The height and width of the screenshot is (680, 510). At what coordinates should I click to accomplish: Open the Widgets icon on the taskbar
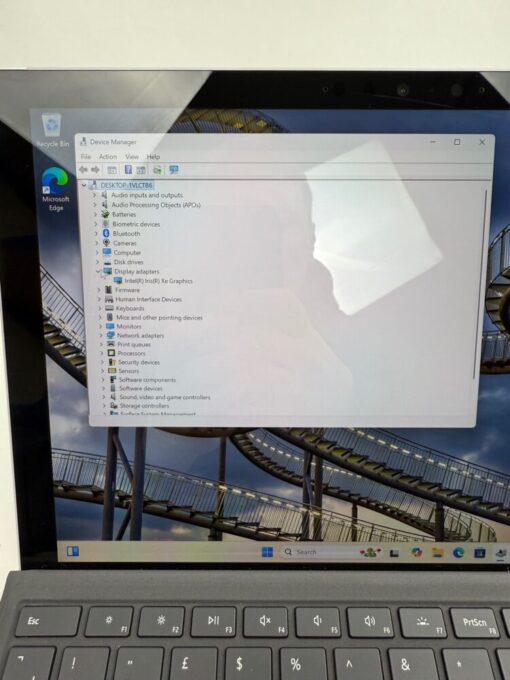click(x=72, y=551)
